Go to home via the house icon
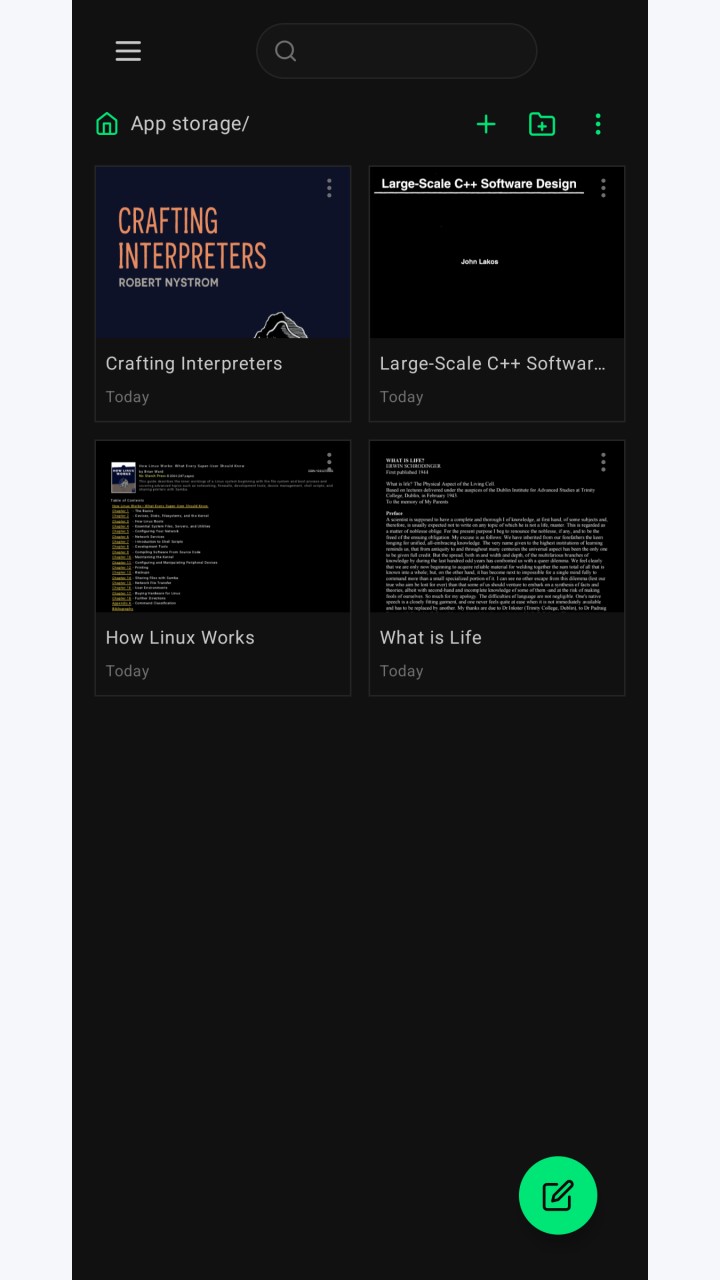Screen dimensions: 720x1280 click(107, 124)
